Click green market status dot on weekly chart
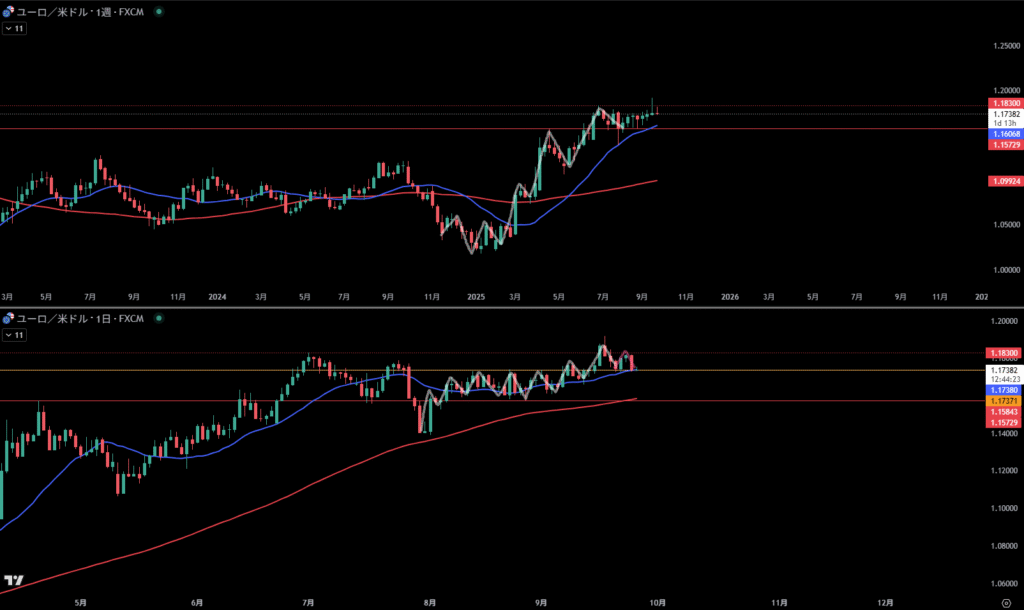 161,12
